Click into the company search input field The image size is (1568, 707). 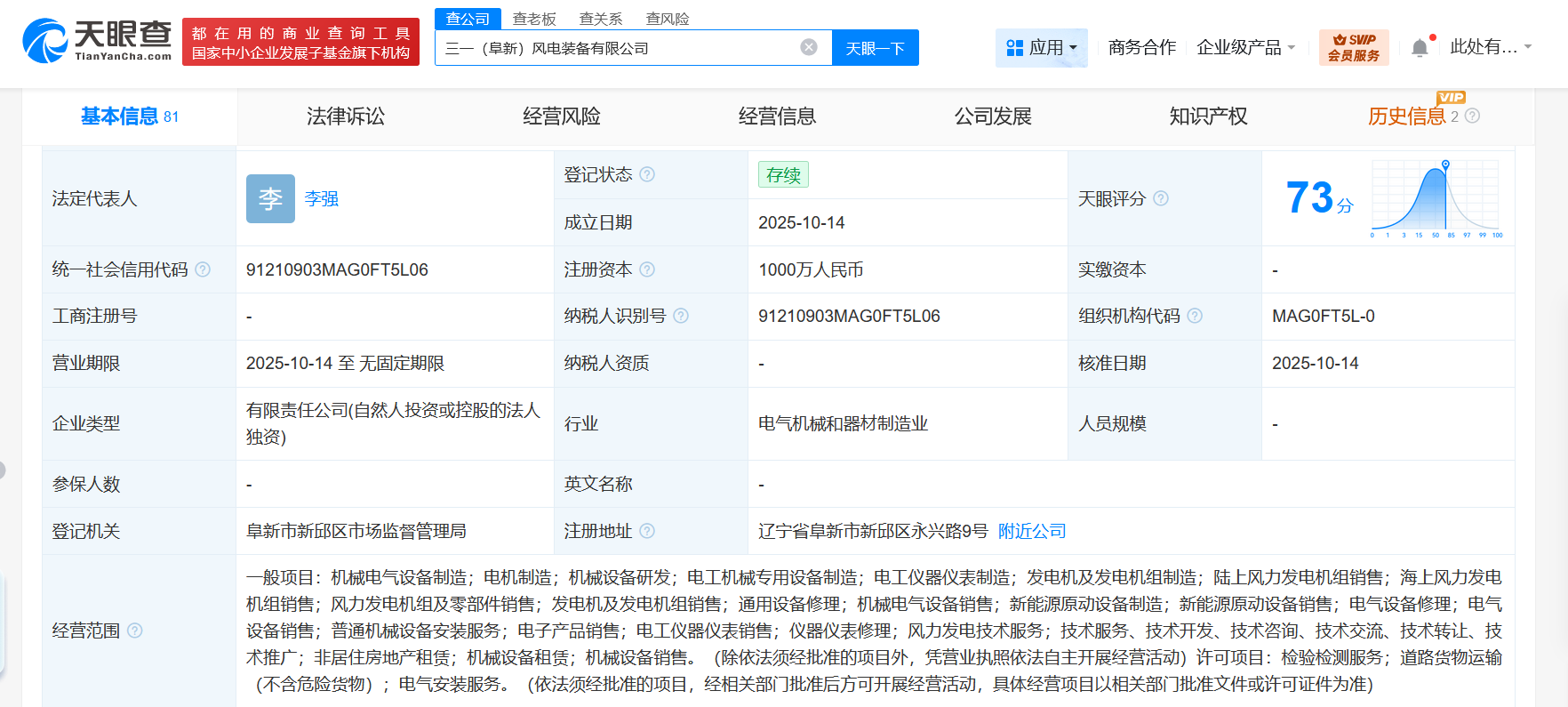pyautogui.click(x=613, y=48)
